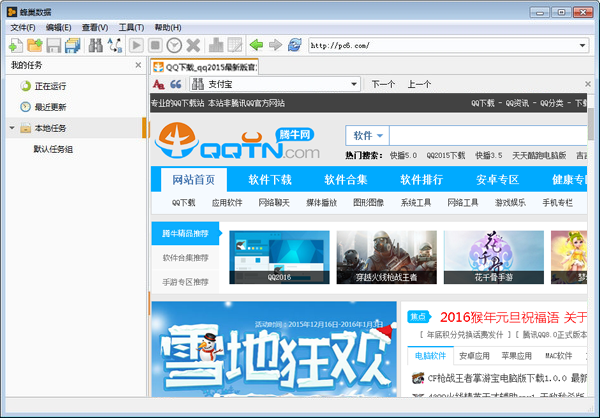Click the save all toolbar icon

[73, 46]
